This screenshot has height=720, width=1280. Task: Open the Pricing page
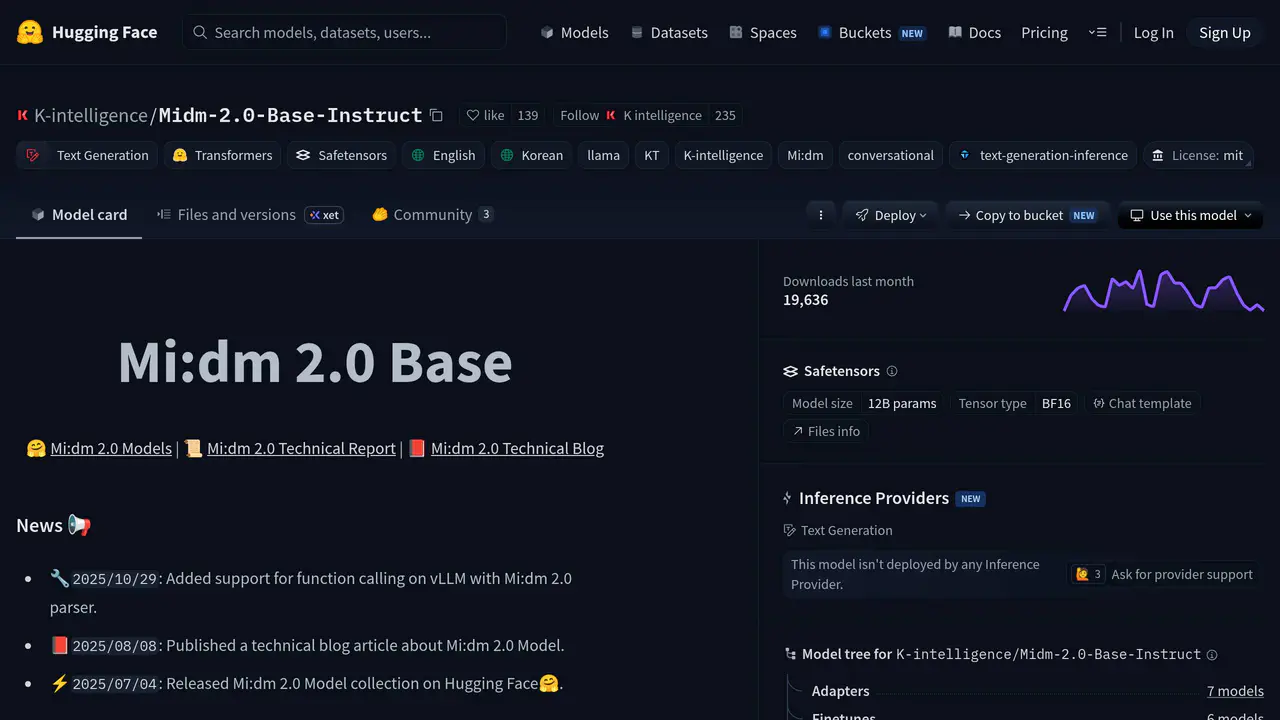[x=1044, y=32]
